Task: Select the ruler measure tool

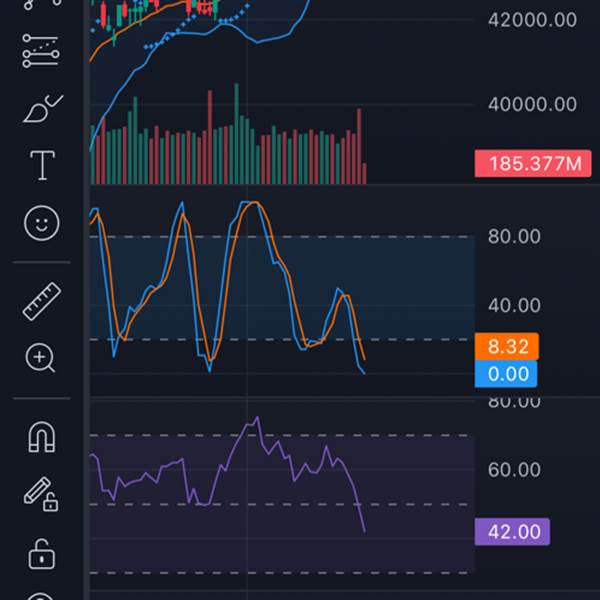Action: pyautogui.click(x=42, y=301)
